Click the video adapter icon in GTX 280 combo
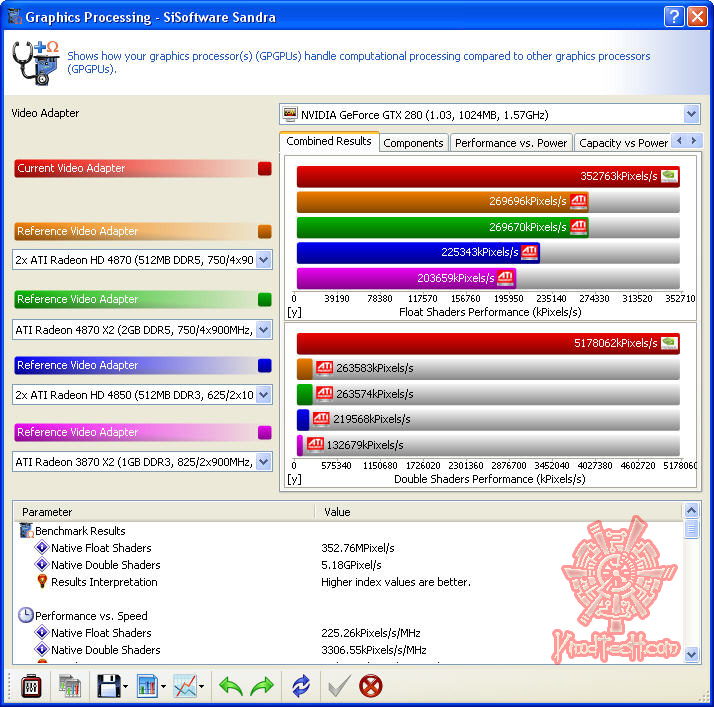714x707 pixels. click(x=290, y=114)
